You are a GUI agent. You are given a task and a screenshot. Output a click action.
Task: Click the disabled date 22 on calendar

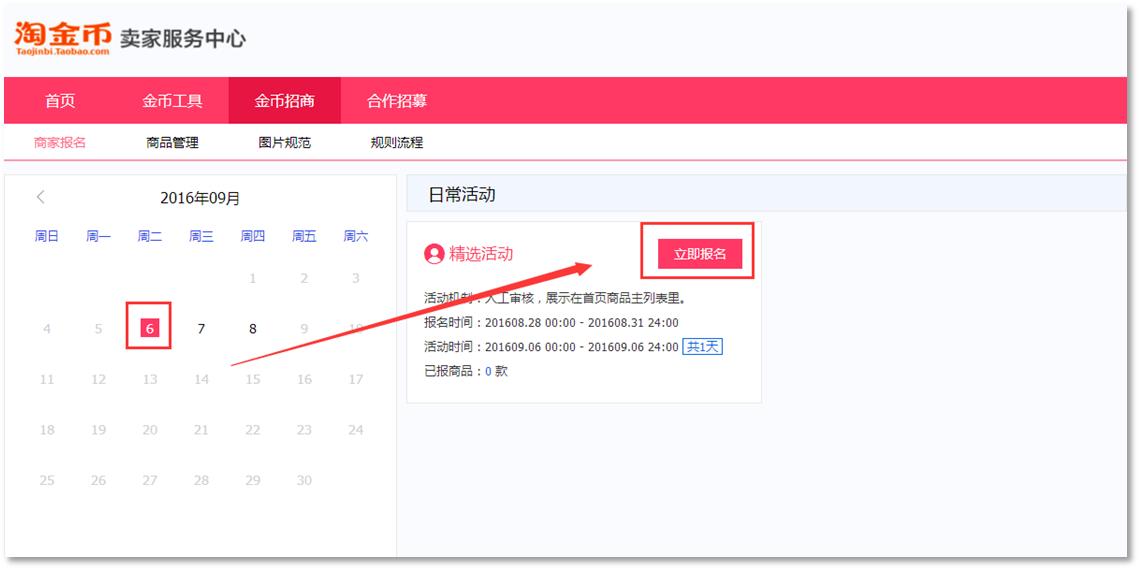click(252, 430)
